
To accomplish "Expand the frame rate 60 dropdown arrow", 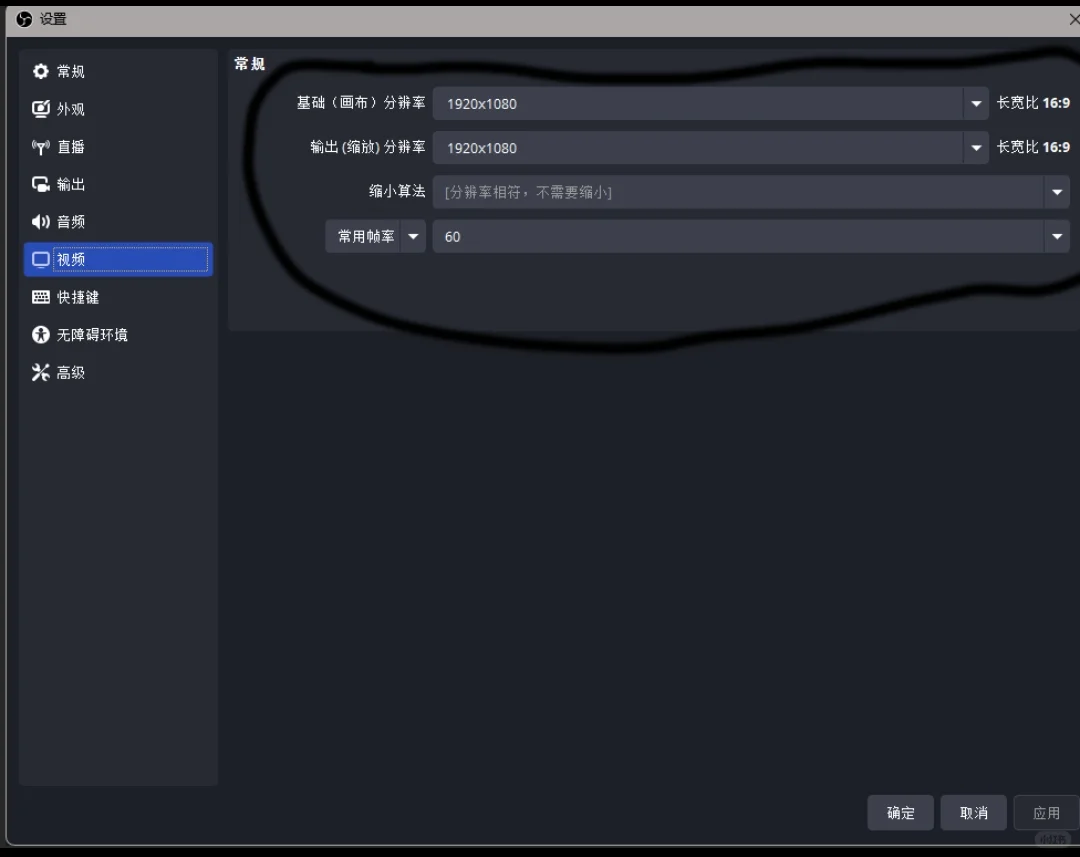I will click(1057, 236).
